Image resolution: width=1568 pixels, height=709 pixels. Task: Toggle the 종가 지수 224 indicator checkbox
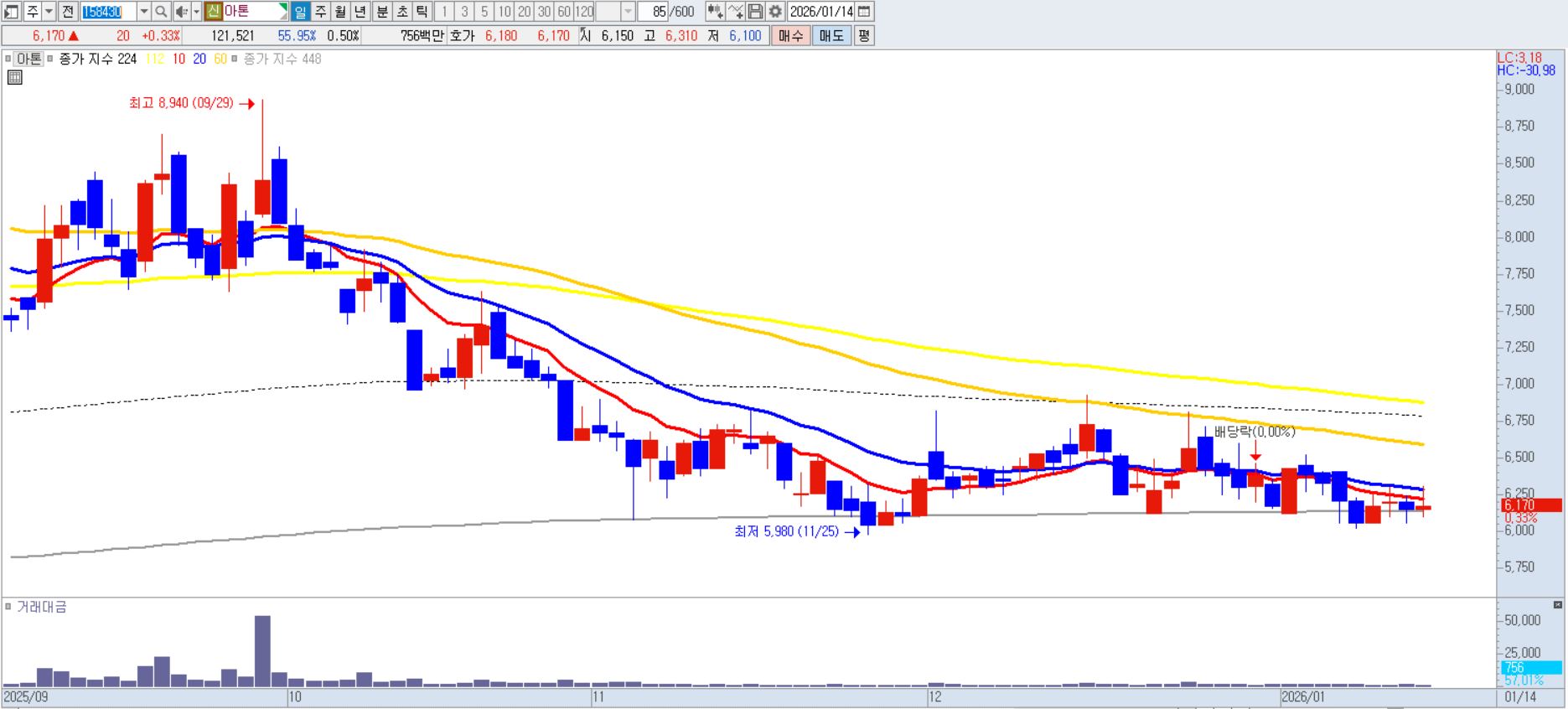click(x=50, y=59)
